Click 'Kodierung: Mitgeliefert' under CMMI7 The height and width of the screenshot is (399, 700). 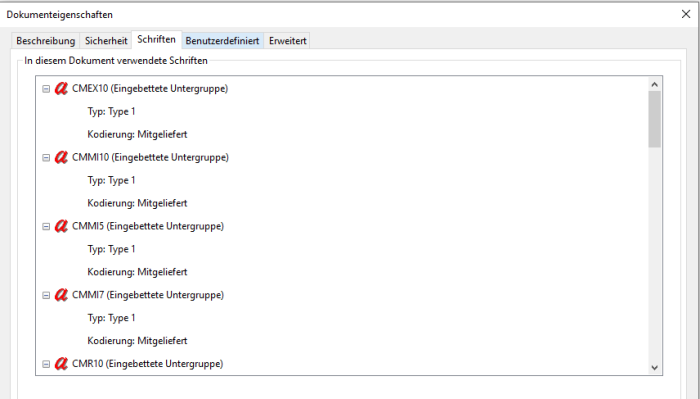coord(137,340)
